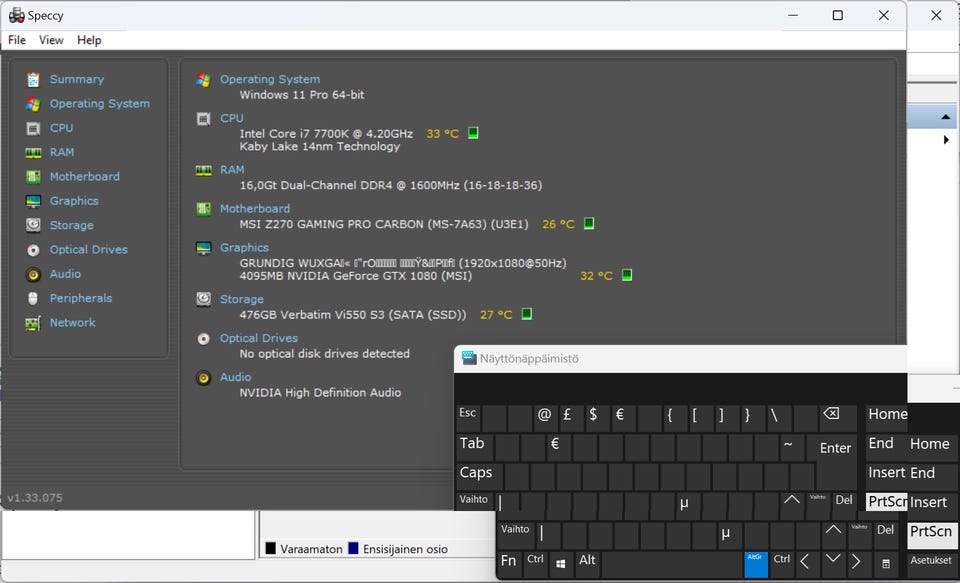Open Graphics heading in summary panel
Screen dimensions: 960x583
tap(244, 248)
